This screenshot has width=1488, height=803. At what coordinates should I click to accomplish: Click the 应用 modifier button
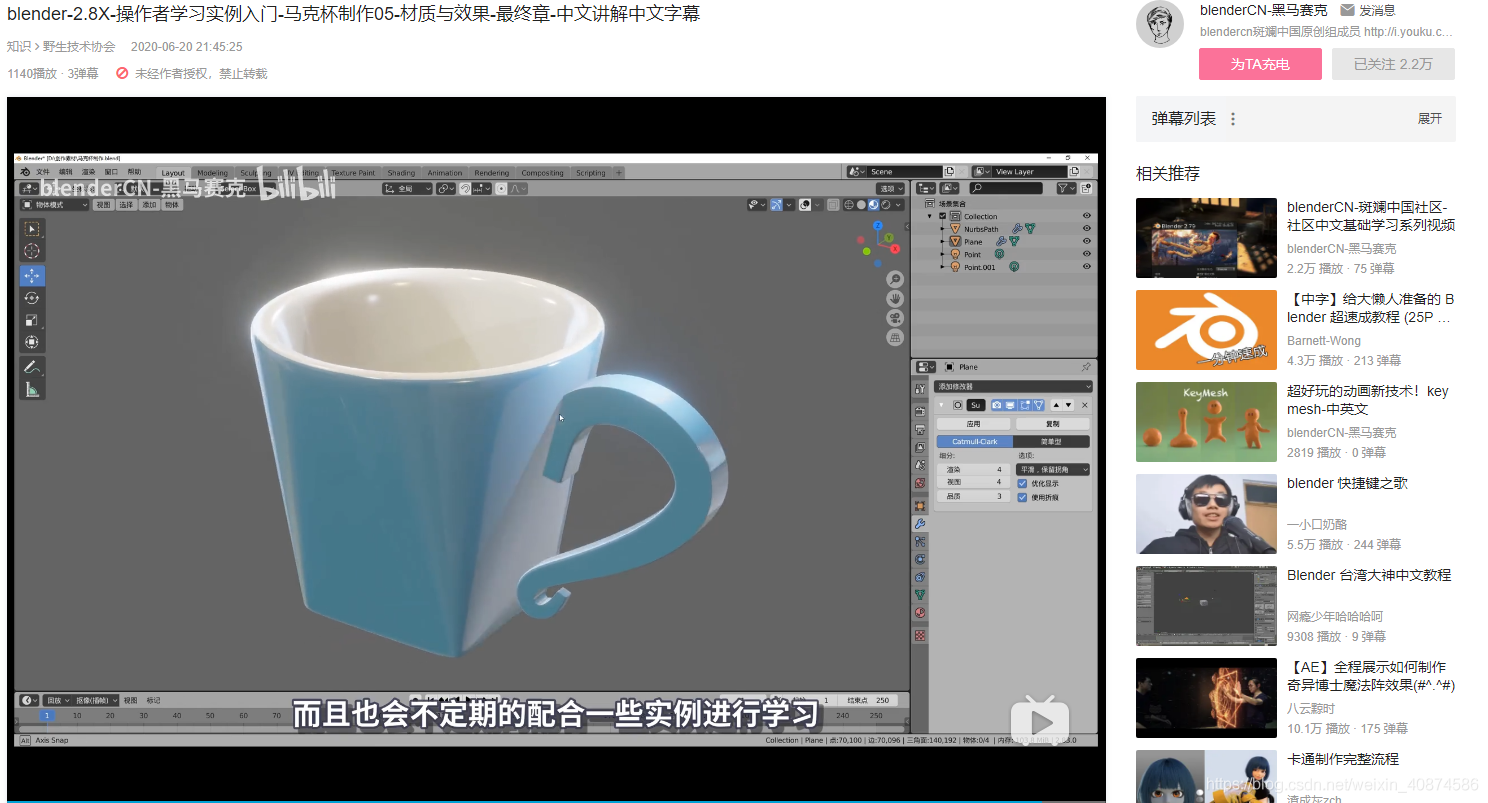point(974,424)
